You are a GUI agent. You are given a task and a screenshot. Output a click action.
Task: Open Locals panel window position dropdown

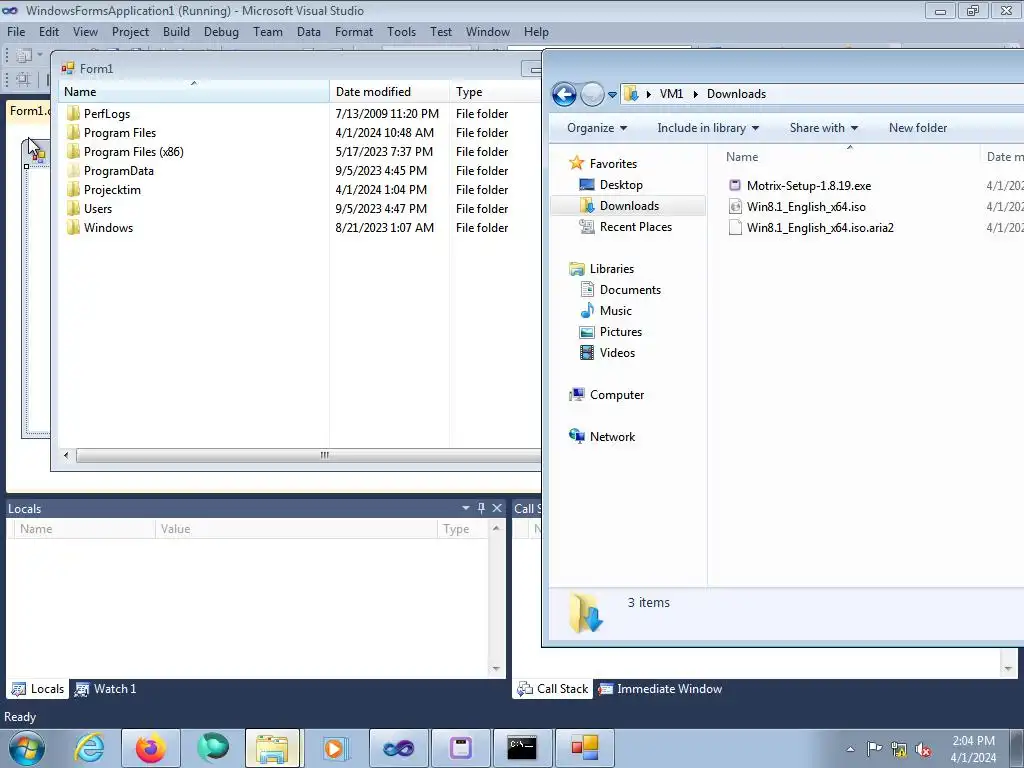(466, 508)
